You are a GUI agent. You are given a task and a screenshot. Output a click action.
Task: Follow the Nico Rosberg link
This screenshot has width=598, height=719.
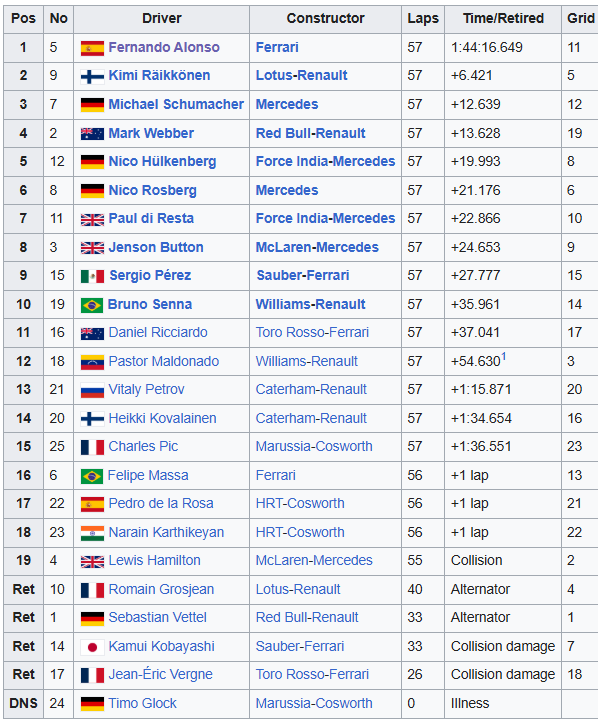coord(153,190)
